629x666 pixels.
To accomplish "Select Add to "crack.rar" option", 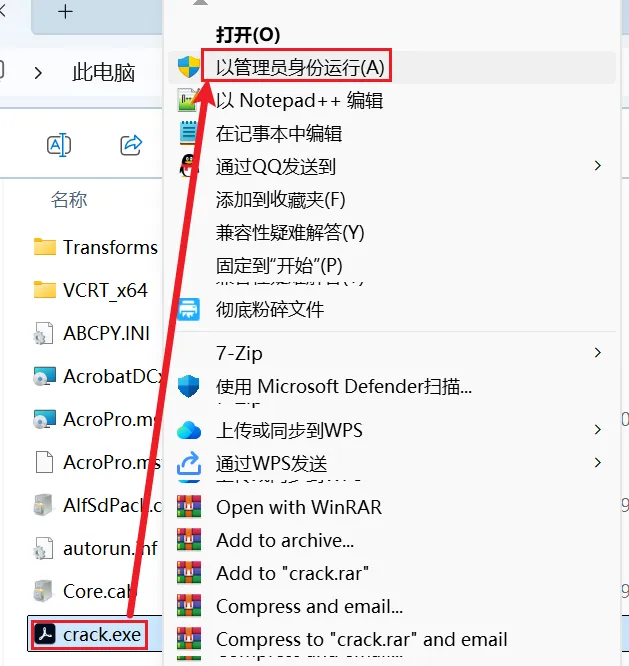I will (292, 573).
